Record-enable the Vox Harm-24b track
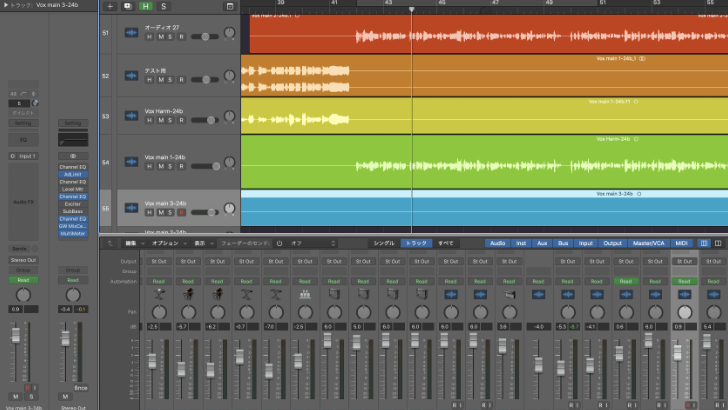 tap(182, 120)
